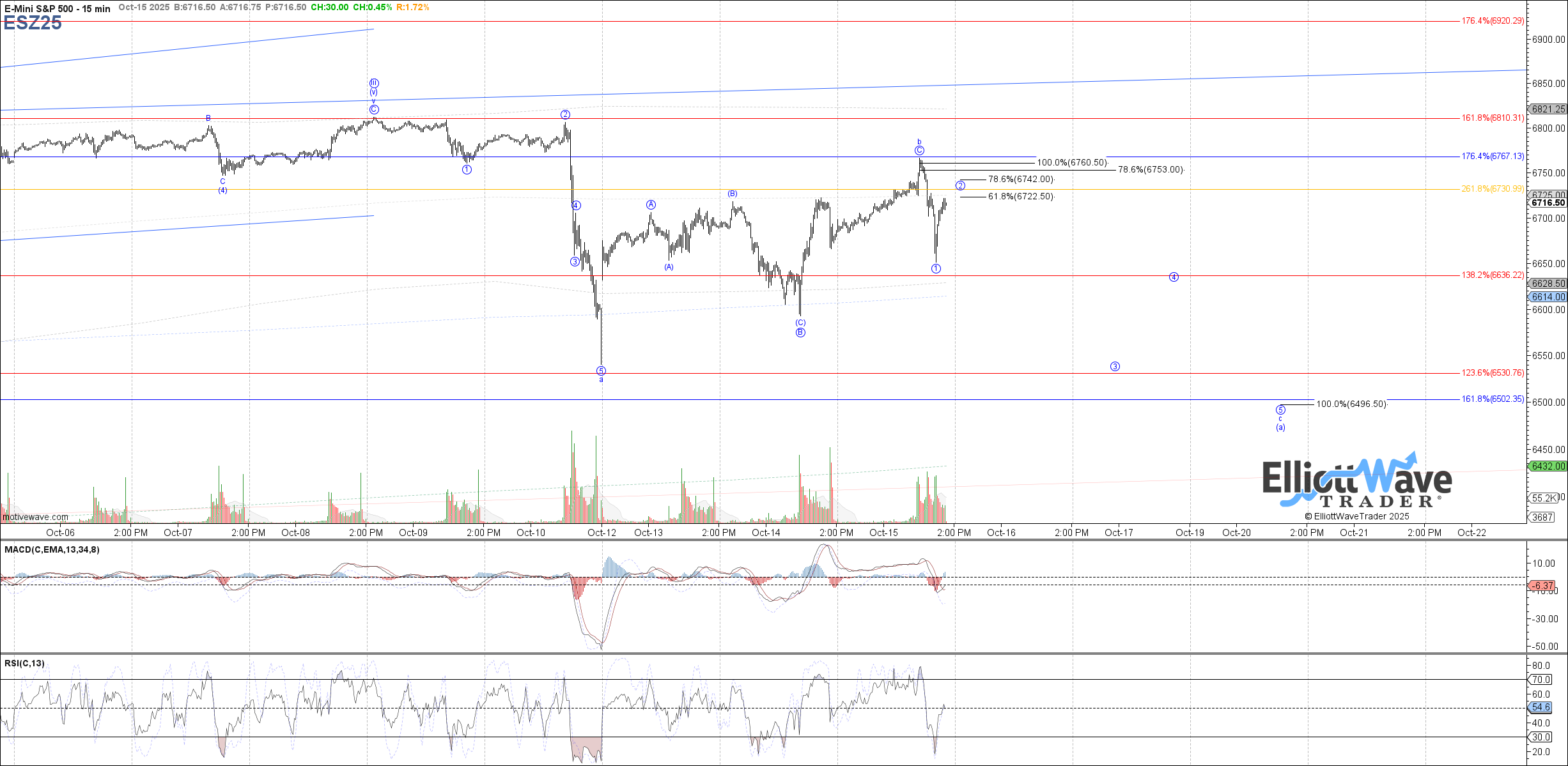
Task: Select the circled iii wave label at the Oct-08 peak
Action: pos(374,83)
